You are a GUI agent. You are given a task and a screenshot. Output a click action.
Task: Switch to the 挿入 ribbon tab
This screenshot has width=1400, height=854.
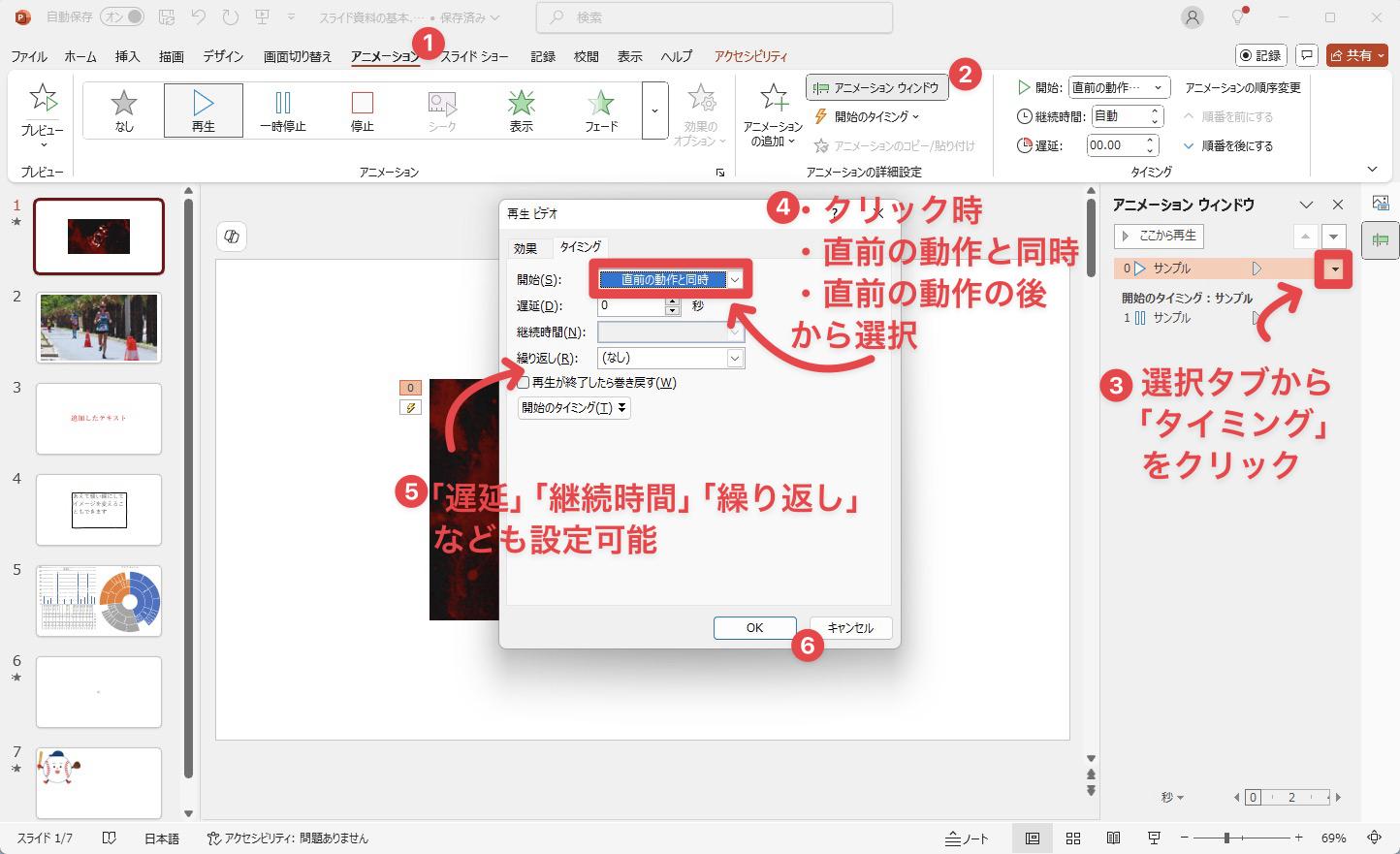click(127, 56)
